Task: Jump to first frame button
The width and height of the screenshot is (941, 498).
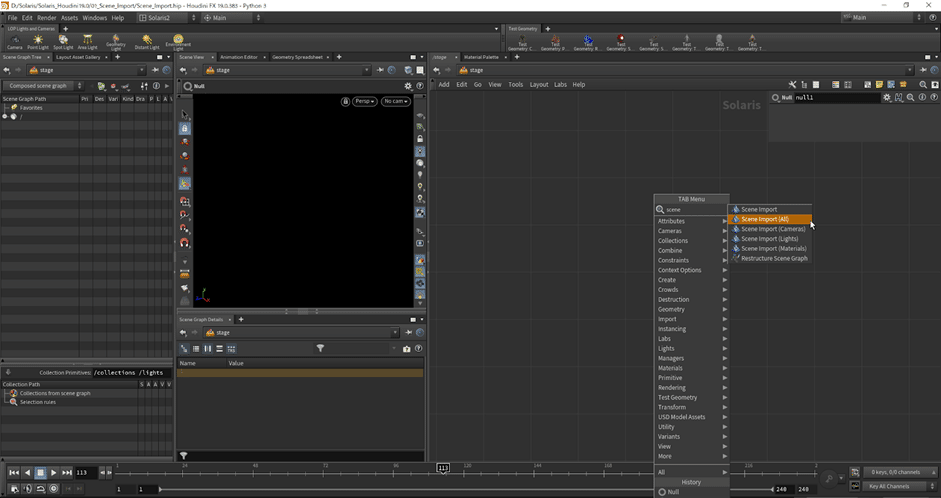Action: click(x=14, y=472)
